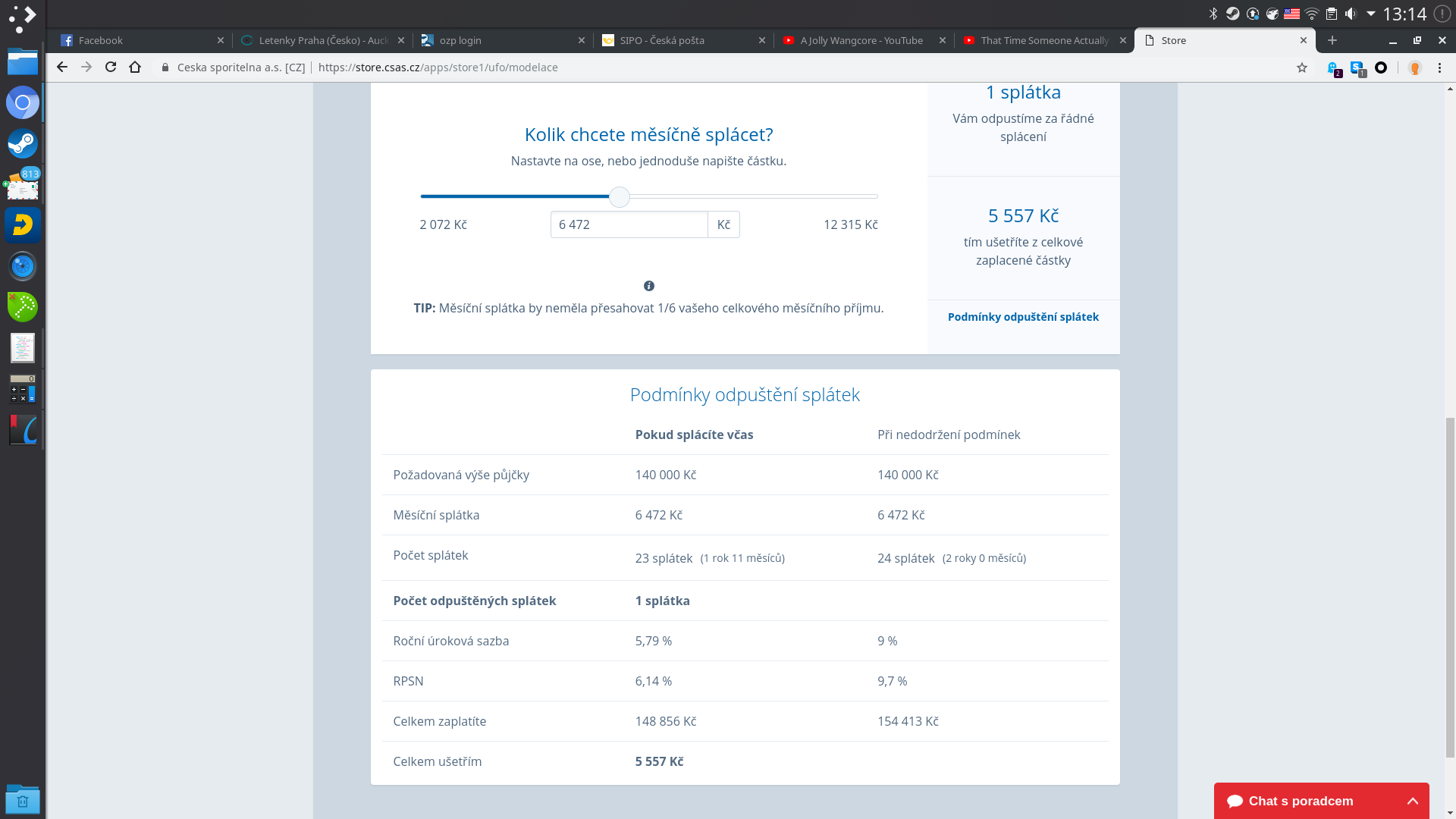1456x819 pixels.
Task: Open the blue camera lens app
Action: click(23, 266)
